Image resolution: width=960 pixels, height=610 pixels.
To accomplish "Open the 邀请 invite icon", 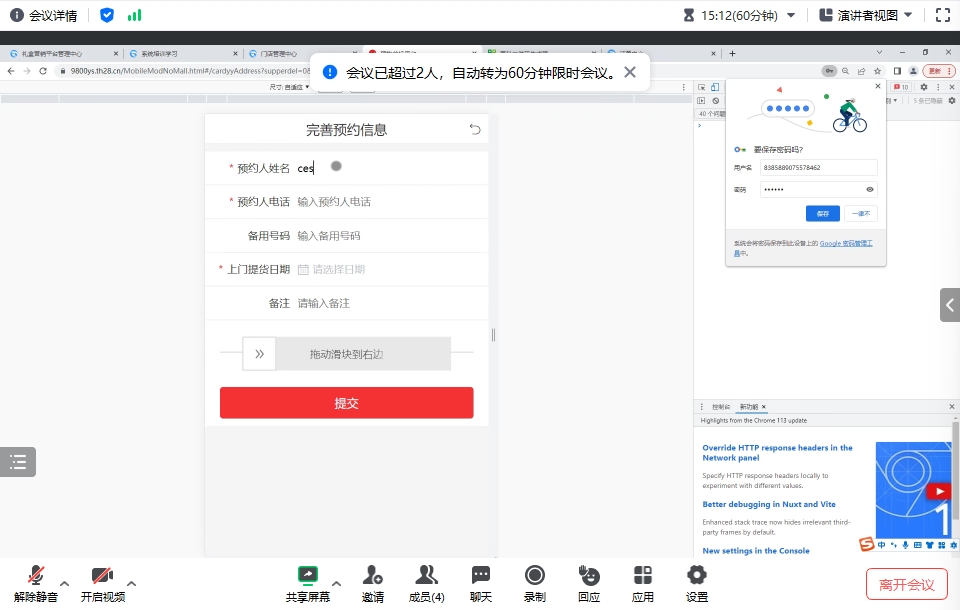I will click(372, 581).
